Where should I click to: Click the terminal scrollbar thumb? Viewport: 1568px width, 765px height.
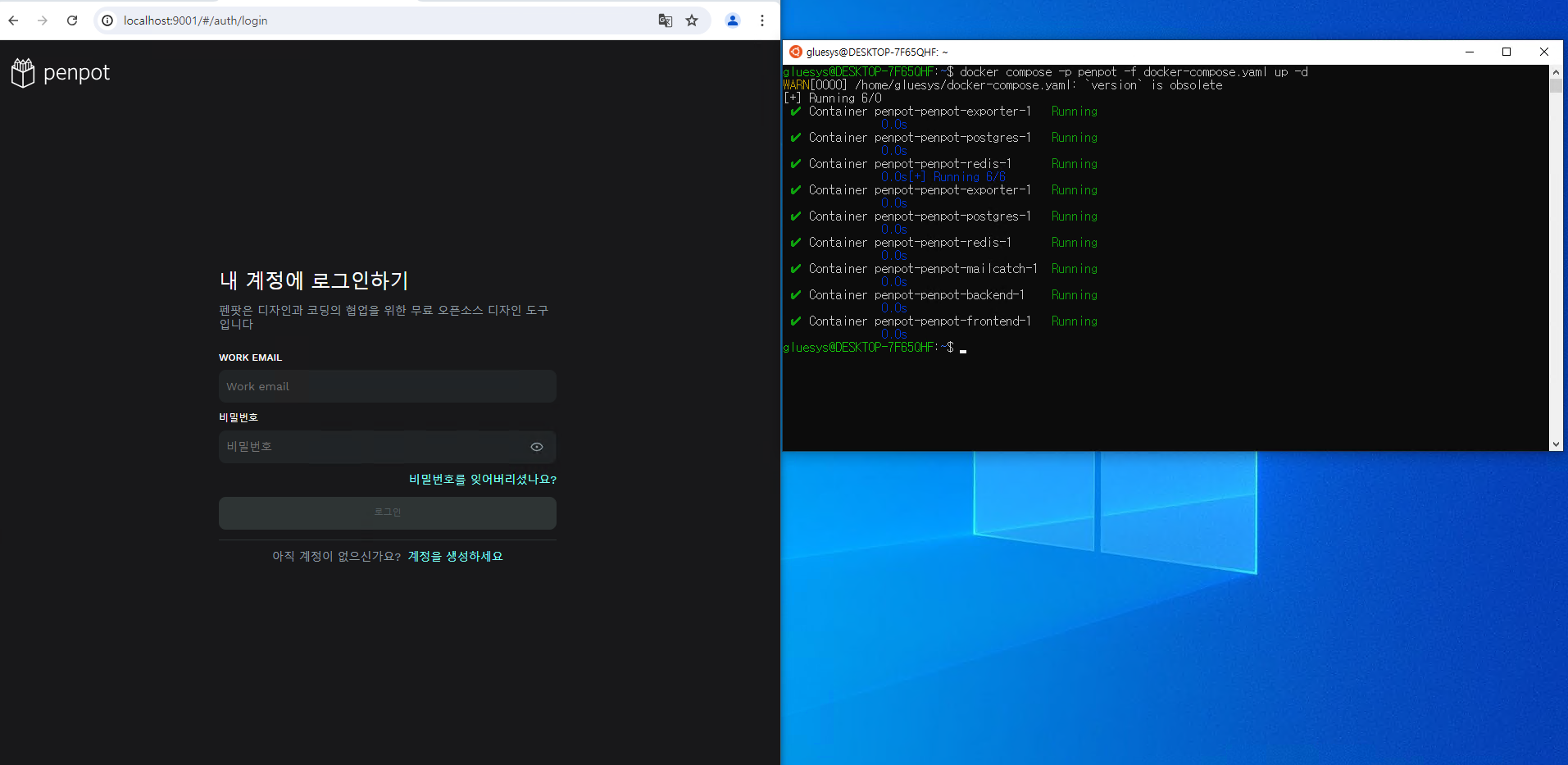tap(1556, 85)
